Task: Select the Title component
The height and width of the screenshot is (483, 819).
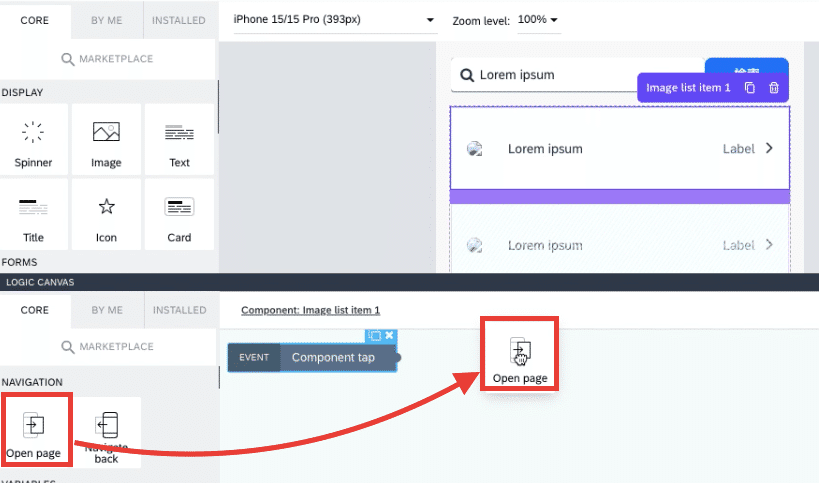Action: tap(33, 214)
